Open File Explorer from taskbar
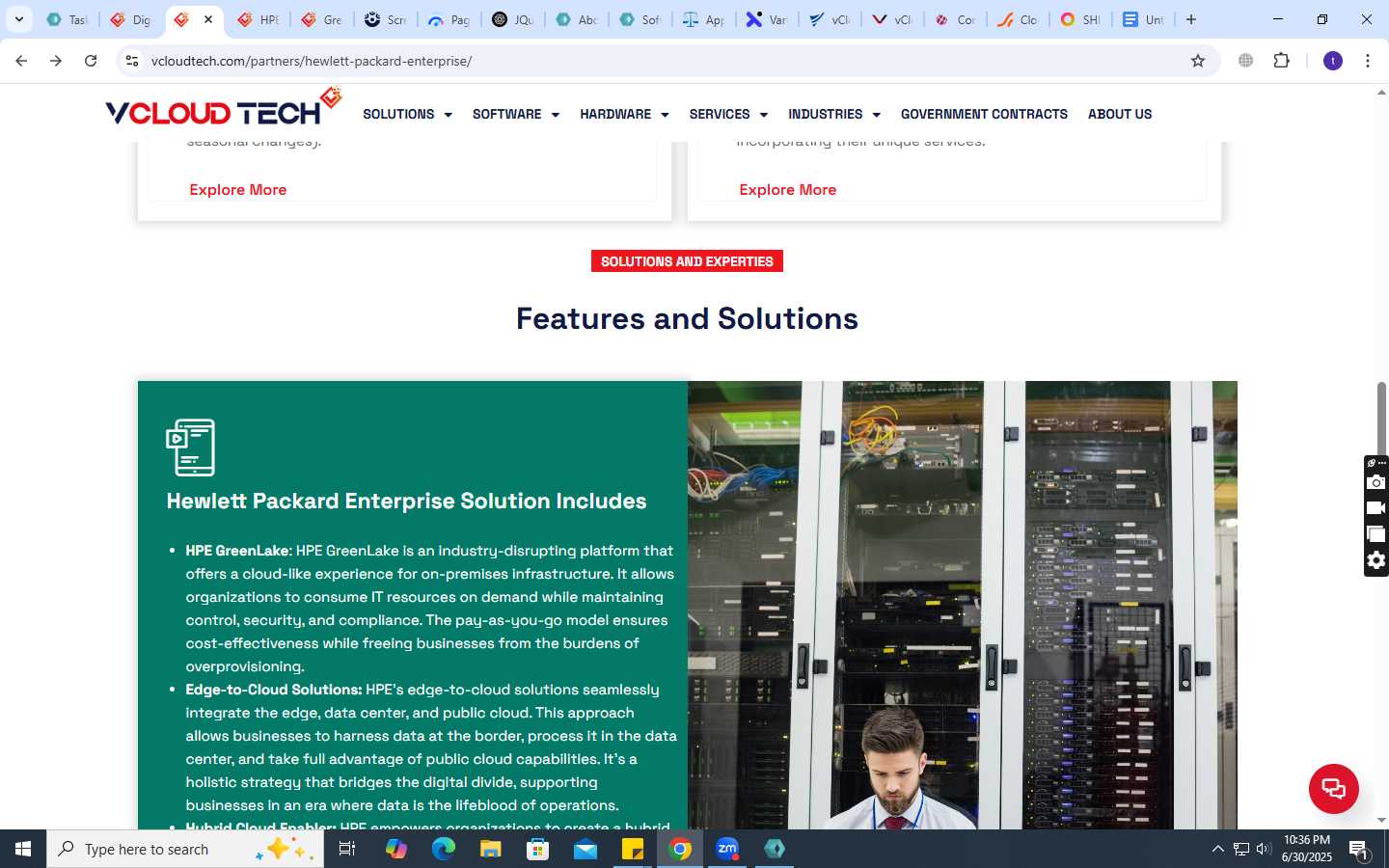 (x=490, y=849)
